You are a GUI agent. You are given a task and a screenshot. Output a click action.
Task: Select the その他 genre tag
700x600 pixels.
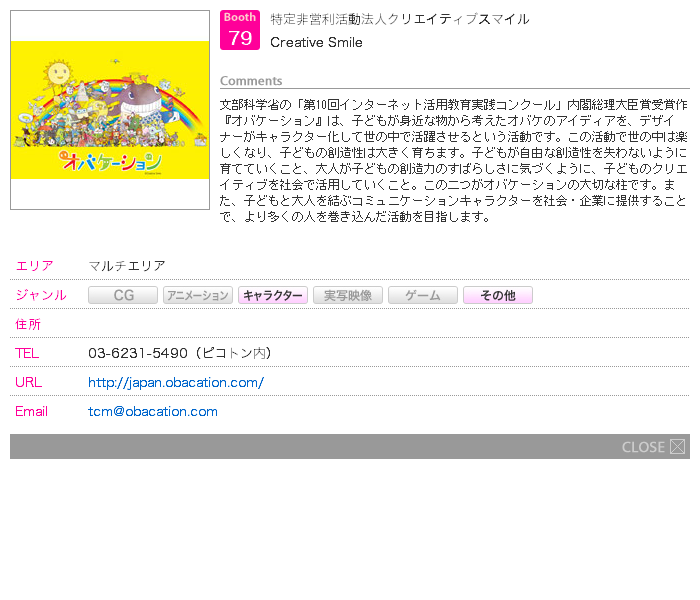(498, 295)
